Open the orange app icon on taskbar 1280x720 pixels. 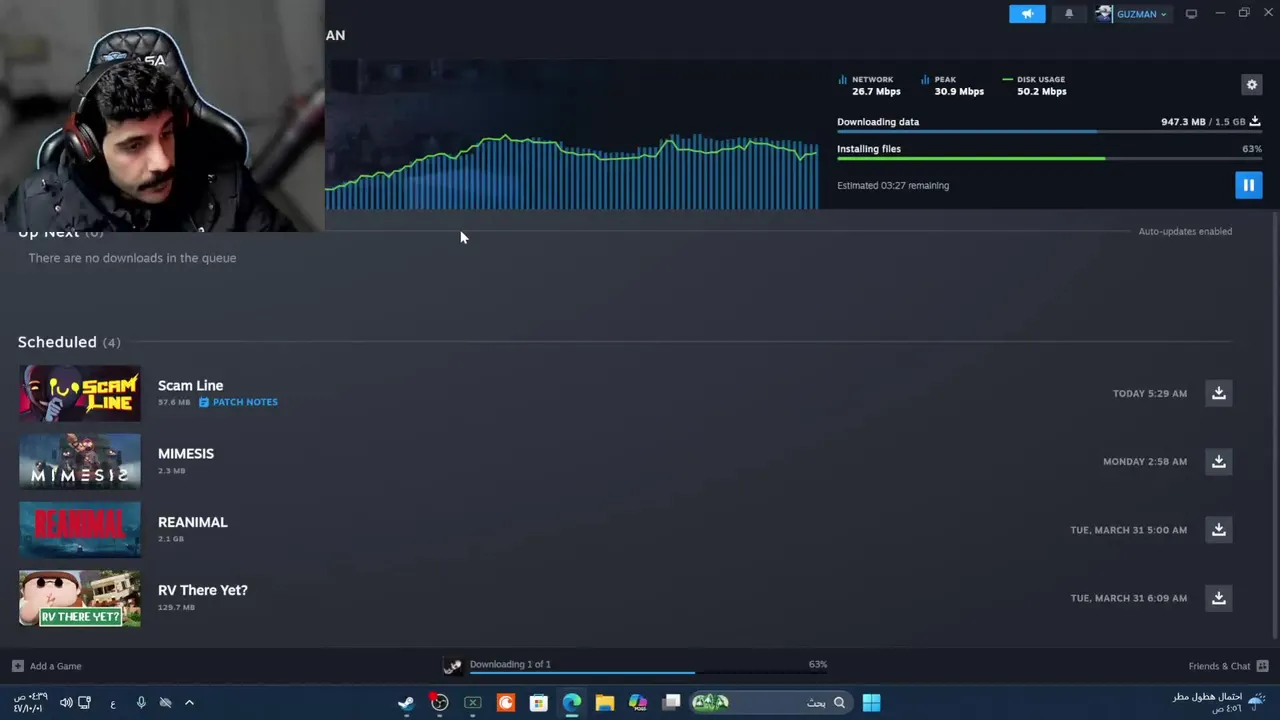click(505, 703)
